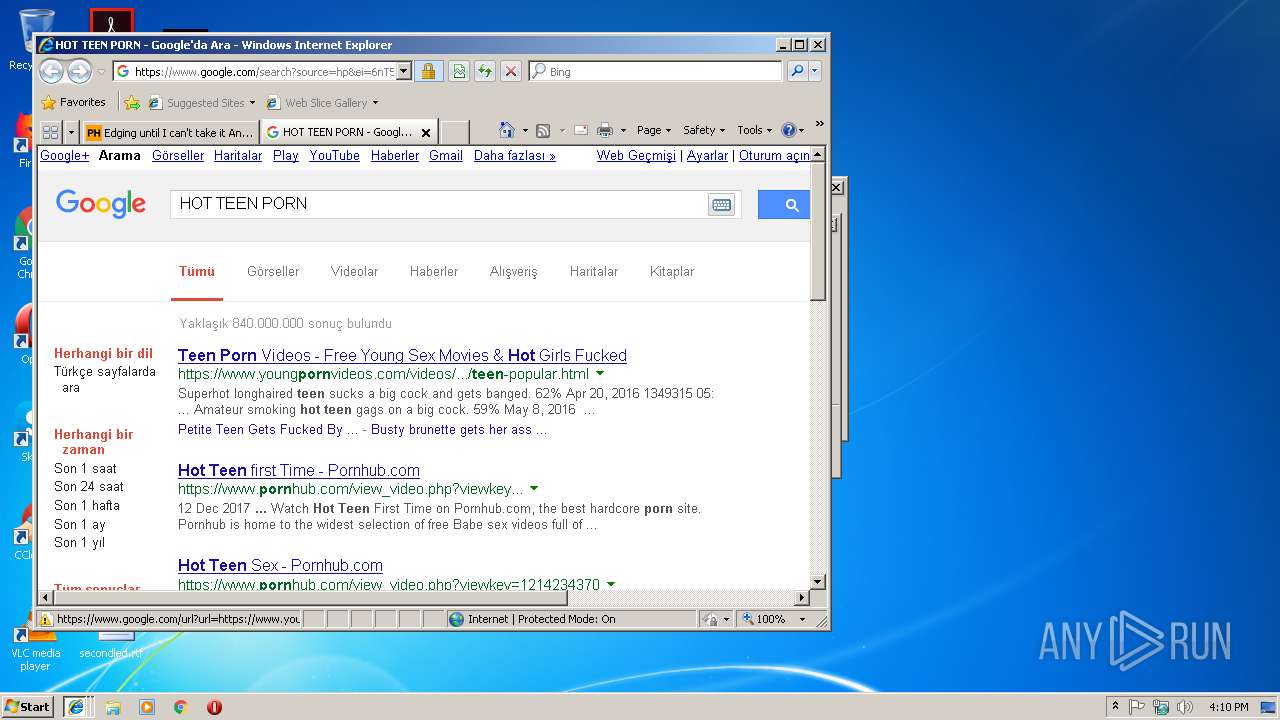The width and height of the screenshot is (1280, 720).
Task: Open the Print options dropdown arrow
Action: click(x=623, y=130)
